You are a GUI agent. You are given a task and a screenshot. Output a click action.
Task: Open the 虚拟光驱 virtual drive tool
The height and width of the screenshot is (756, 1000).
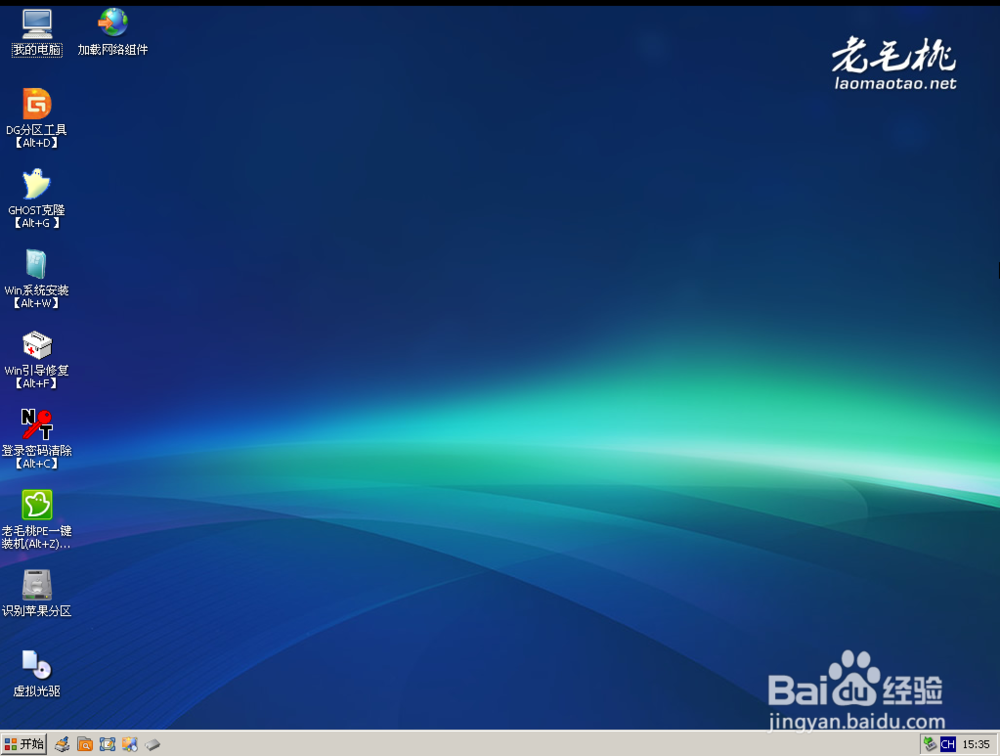tap(36, 665)
